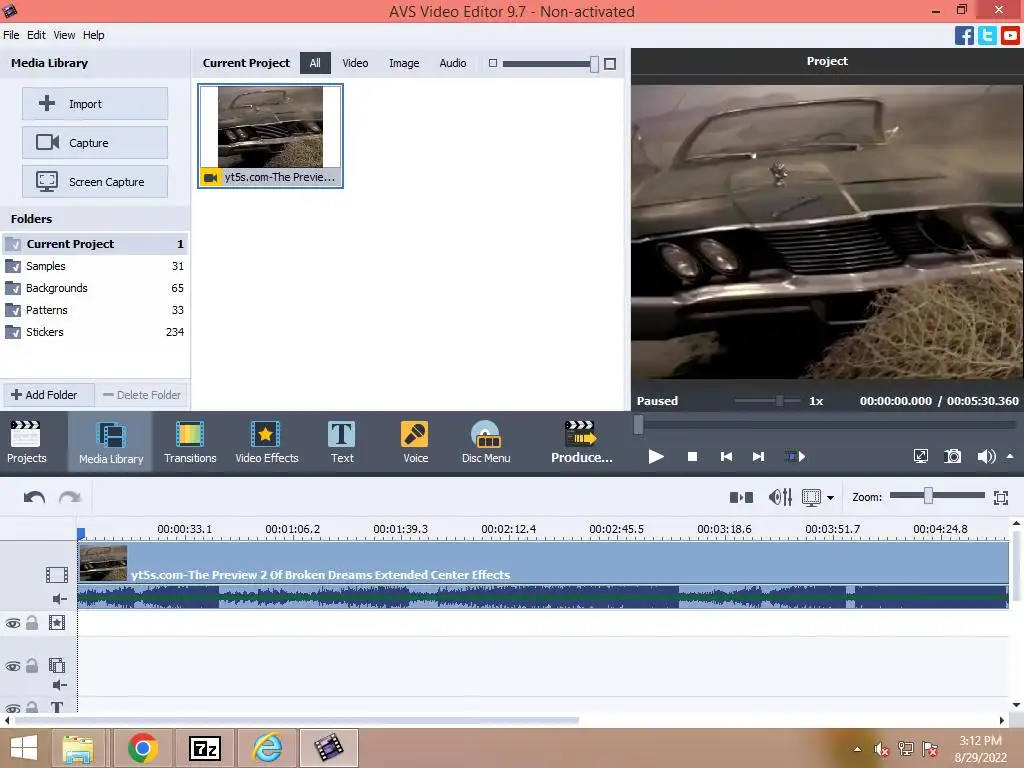
Task: Click the video effects track star icon
Action: (57, 623)
